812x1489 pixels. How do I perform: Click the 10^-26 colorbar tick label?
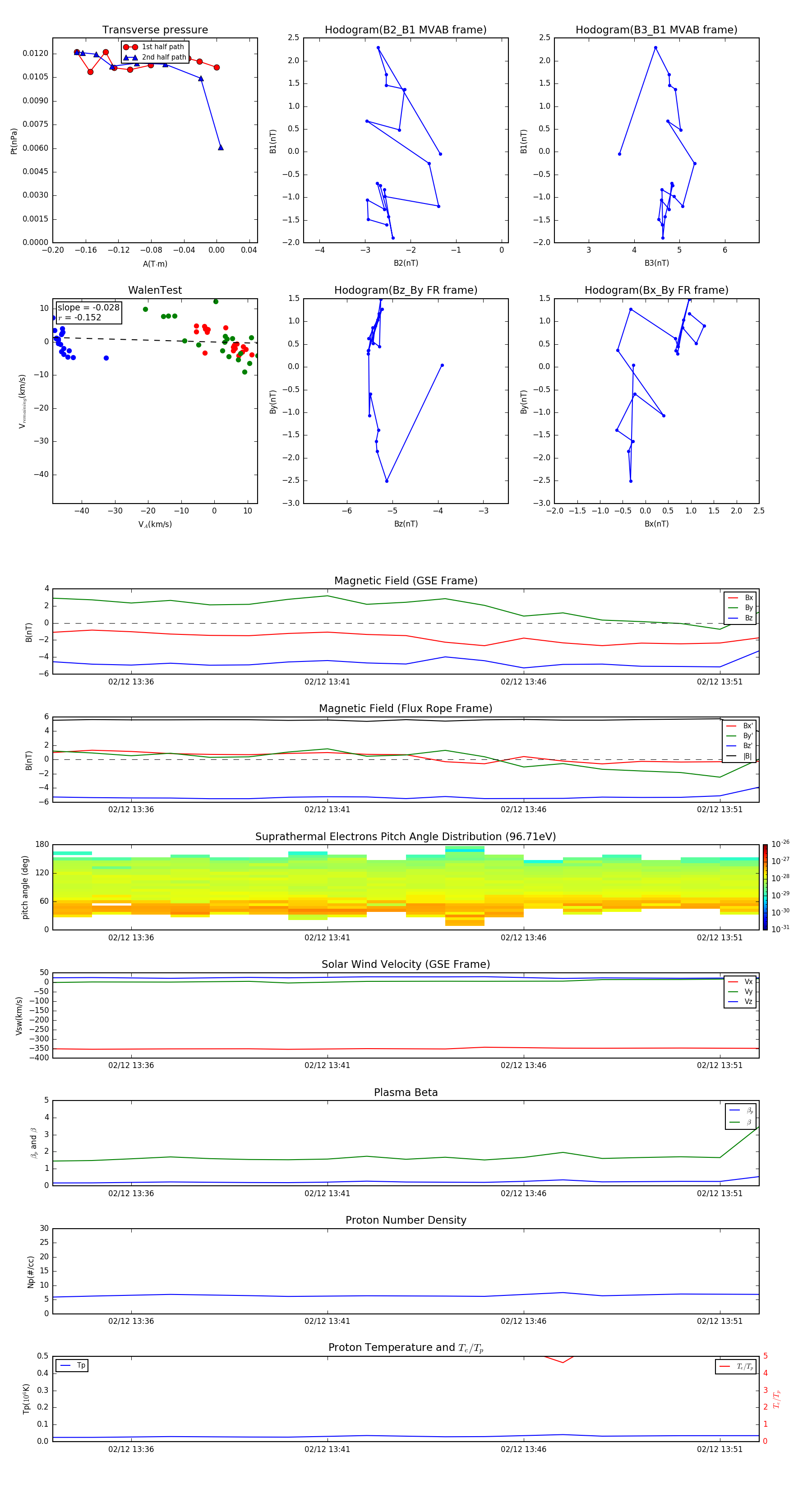(780, 844)
